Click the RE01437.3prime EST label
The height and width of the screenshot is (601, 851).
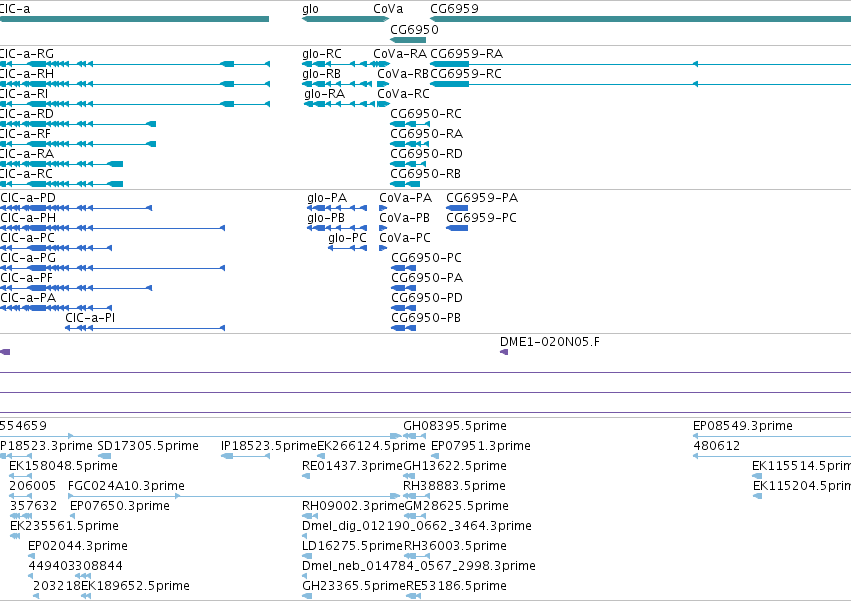tap(352, 466)
